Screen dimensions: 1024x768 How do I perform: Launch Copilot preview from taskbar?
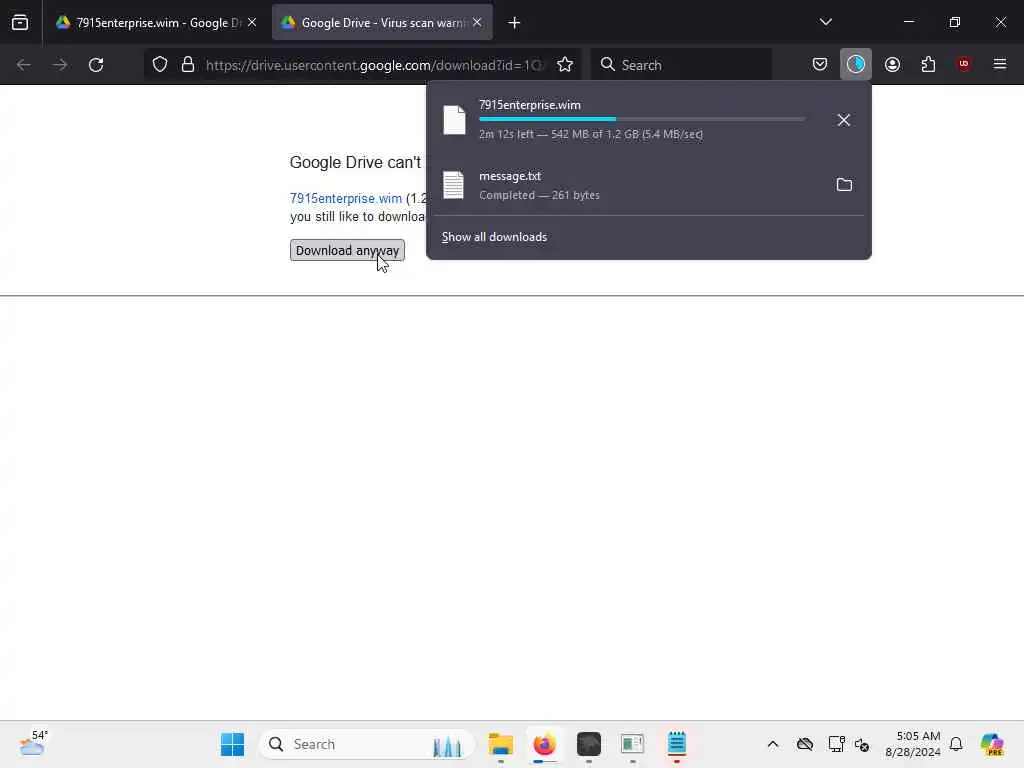coord(992,744)
